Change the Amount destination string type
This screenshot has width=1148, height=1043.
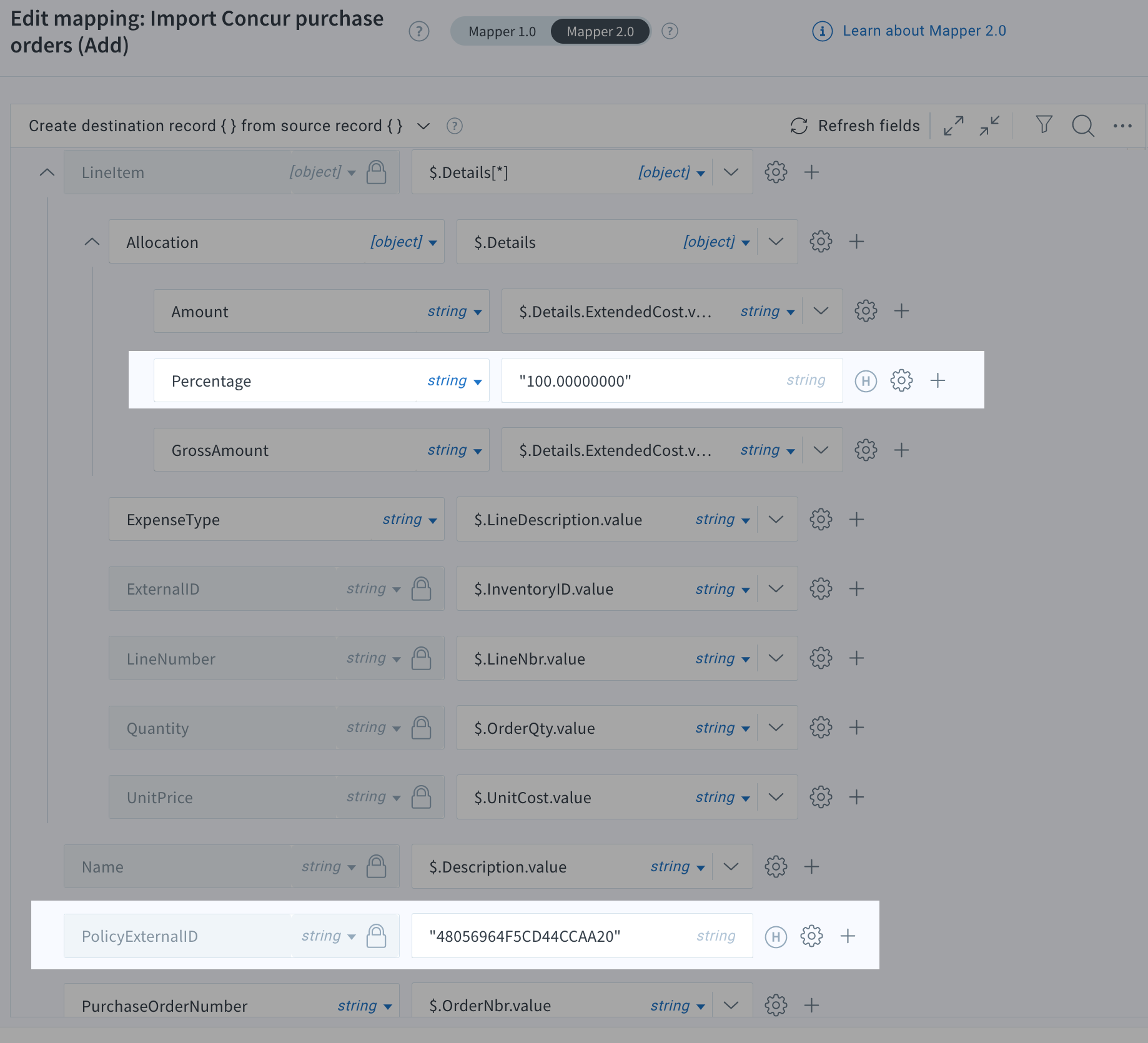(455, 311)
